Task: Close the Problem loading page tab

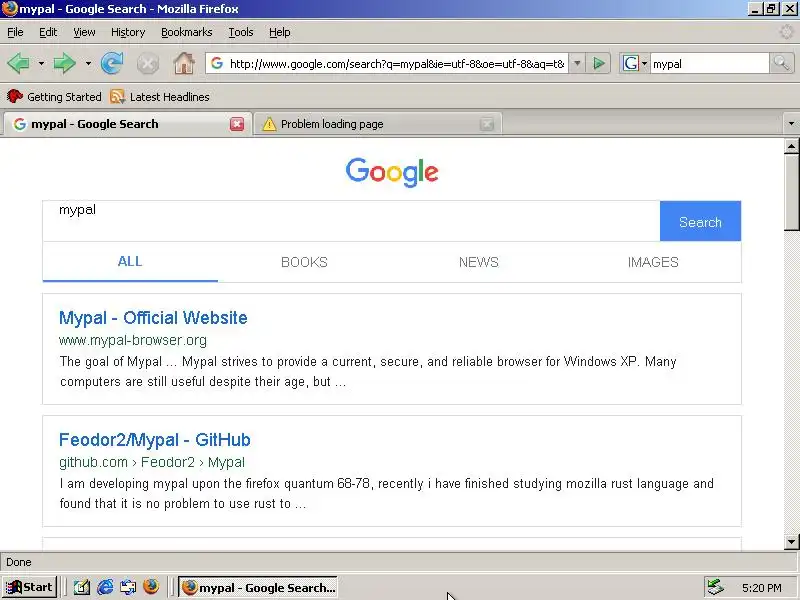Action: tap(487, 124)
